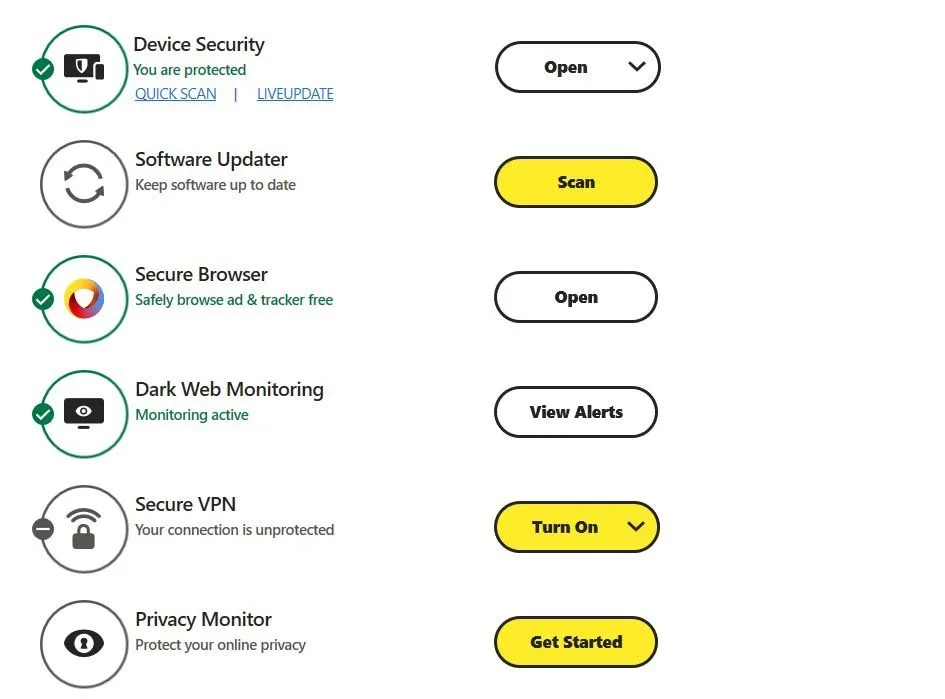
Task: Toggle the Secure Browser protection checkmark
Action: [x=42, y=300]
